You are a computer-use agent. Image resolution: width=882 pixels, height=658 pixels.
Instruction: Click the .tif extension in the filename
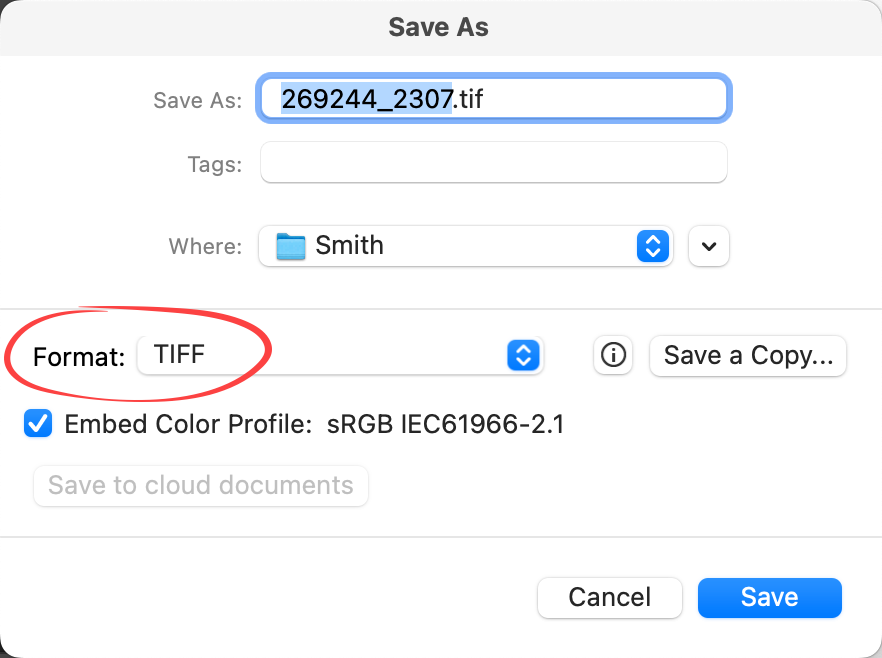click(x=475, y=99)
